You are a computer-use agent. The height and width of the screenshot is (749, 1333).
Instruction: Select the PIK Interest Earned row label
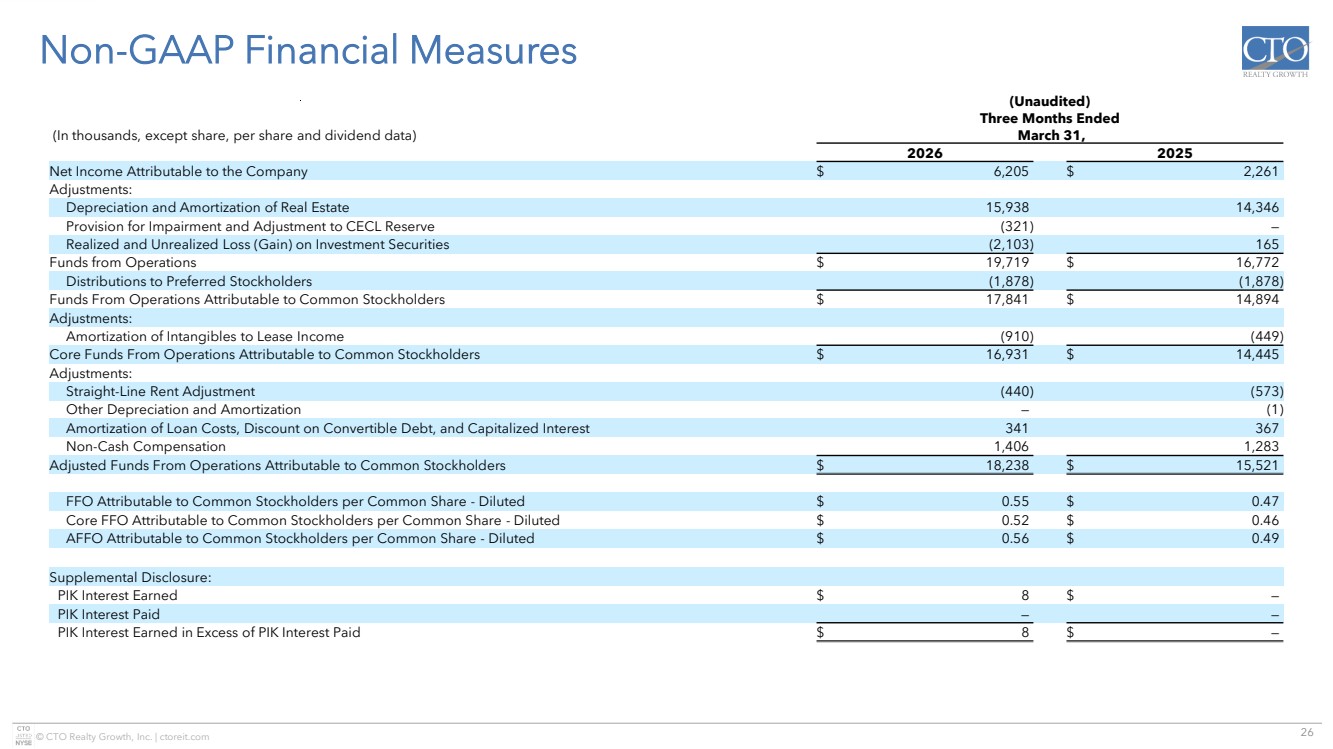[x=117, y=596]
